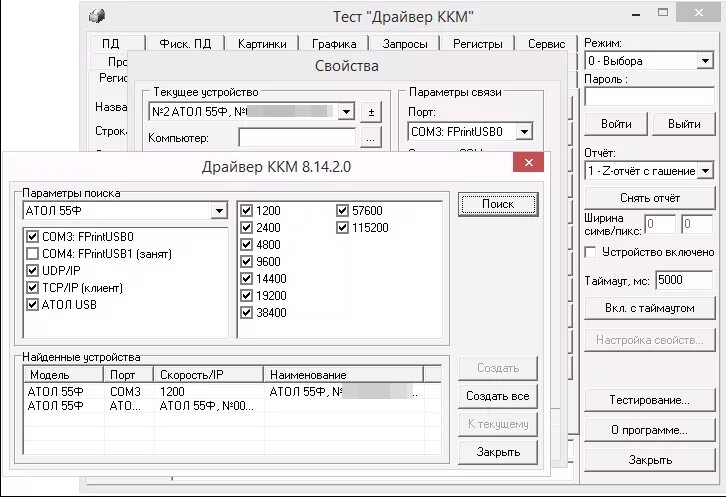Enable the COM4: FPrintUSB1 (занят) checkbox

point(32,254)
